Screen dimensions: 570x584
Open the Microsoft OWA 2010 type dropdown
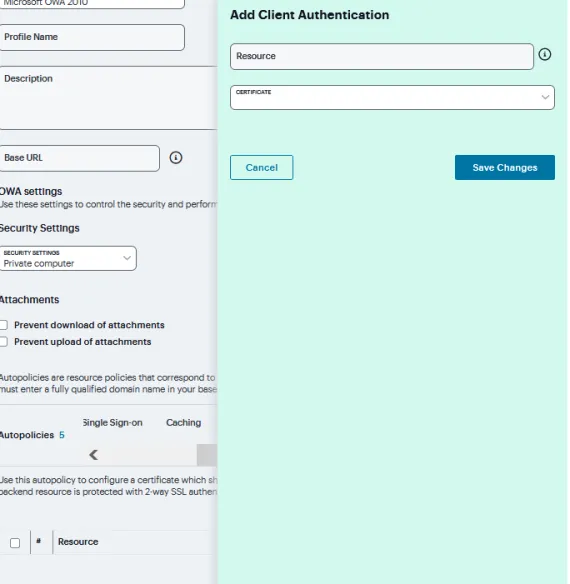(x=92, y=4)
